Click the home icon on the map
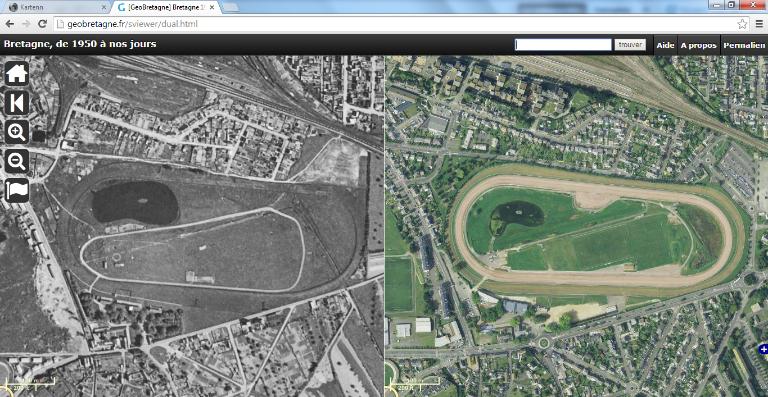Viewport: 768px width, 397px height. pyautogui.click(x=17, y=73)
